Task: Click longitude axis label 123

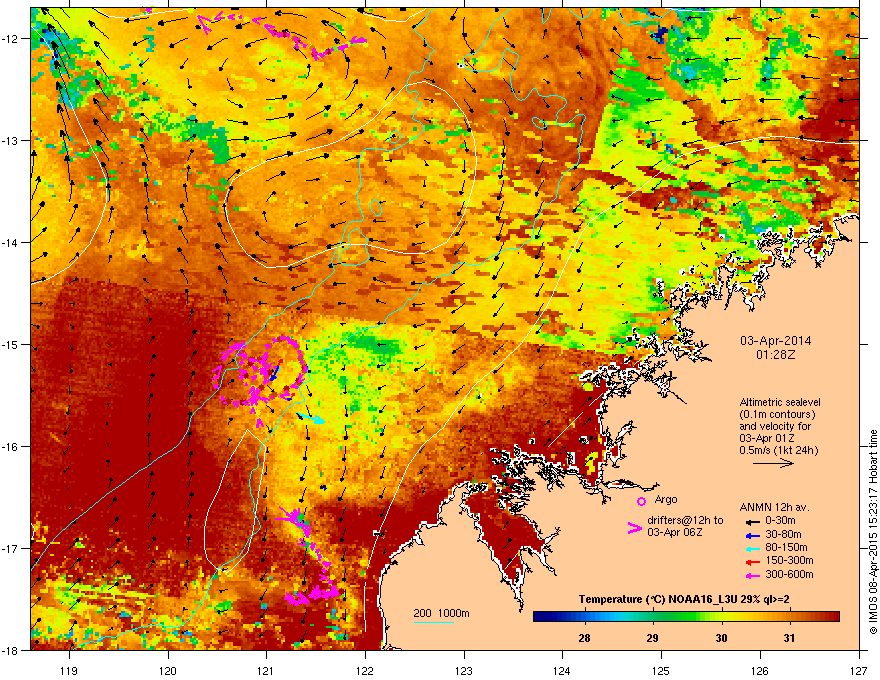Action: pyautogui.click(x=464, y=670)
